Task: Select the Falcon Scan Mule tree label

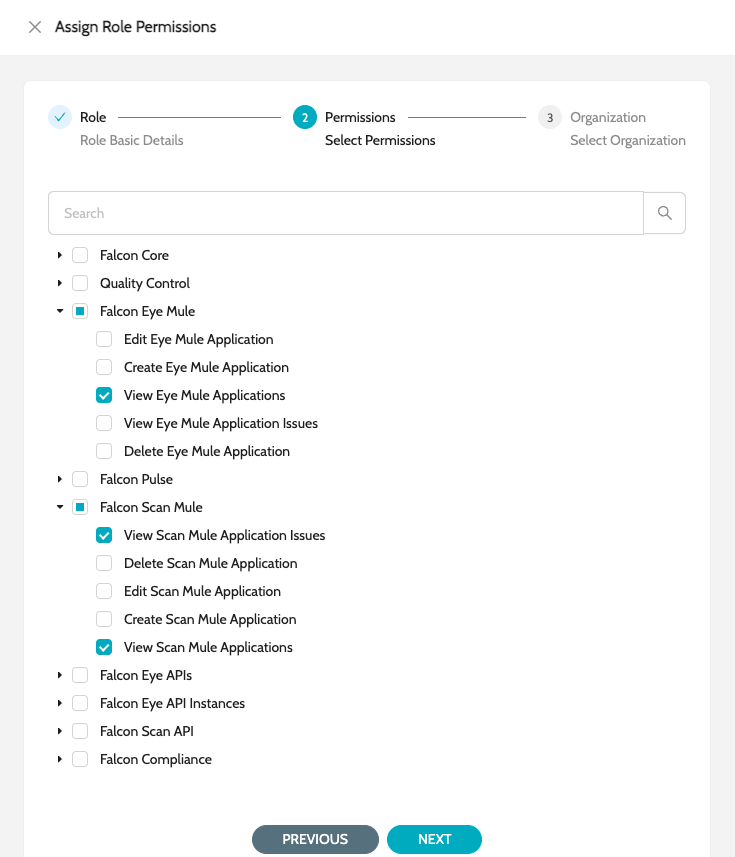Action: click(x=151, y=507)
